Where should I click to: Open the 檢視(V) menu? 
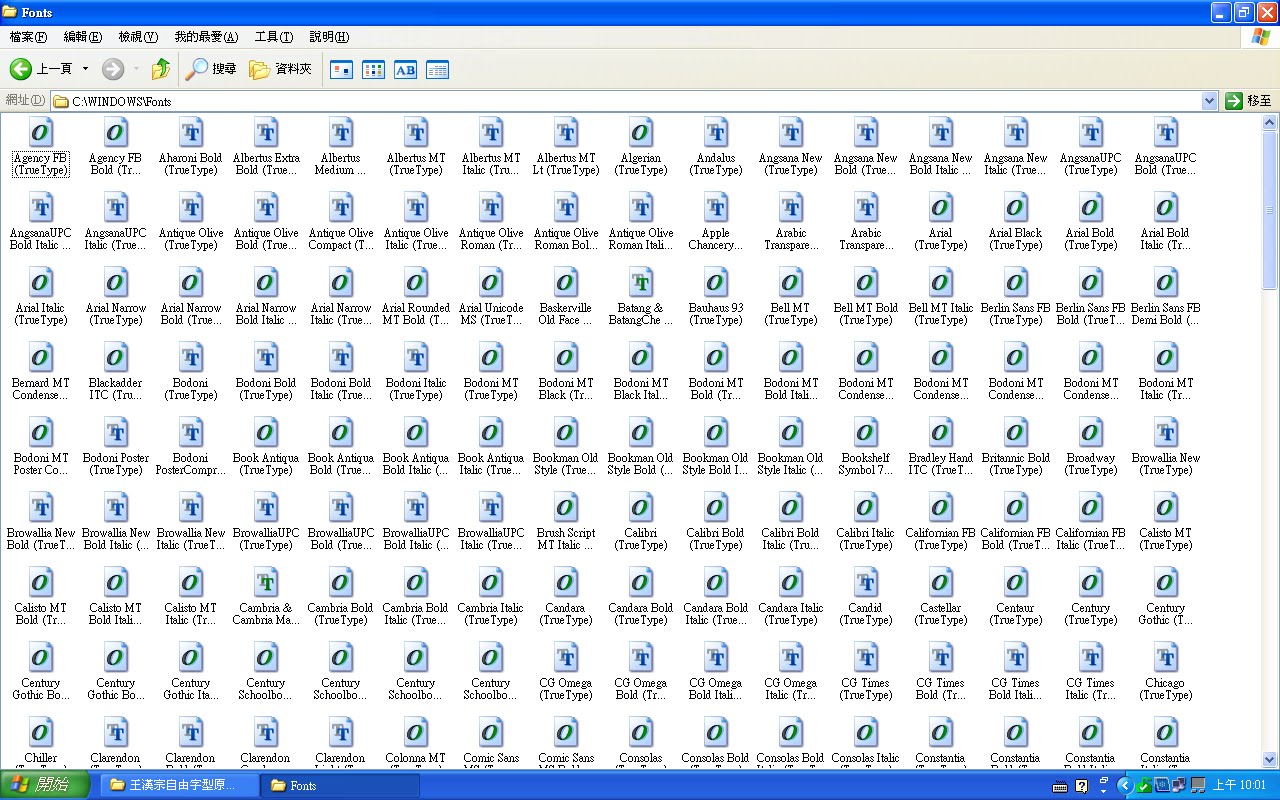tap(138, 37)
